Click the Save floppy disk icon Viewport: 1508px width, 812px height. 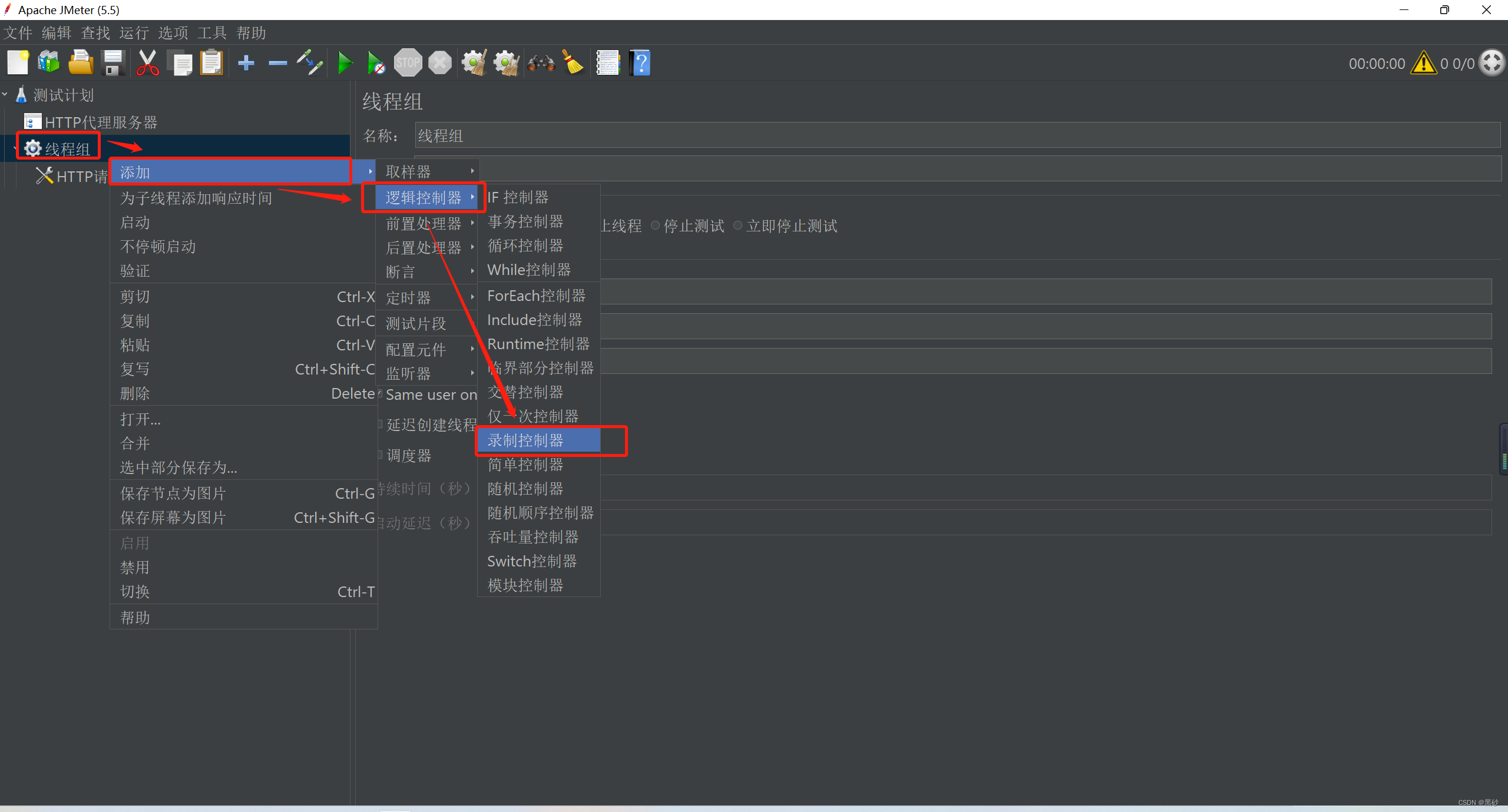click(113, 62)
